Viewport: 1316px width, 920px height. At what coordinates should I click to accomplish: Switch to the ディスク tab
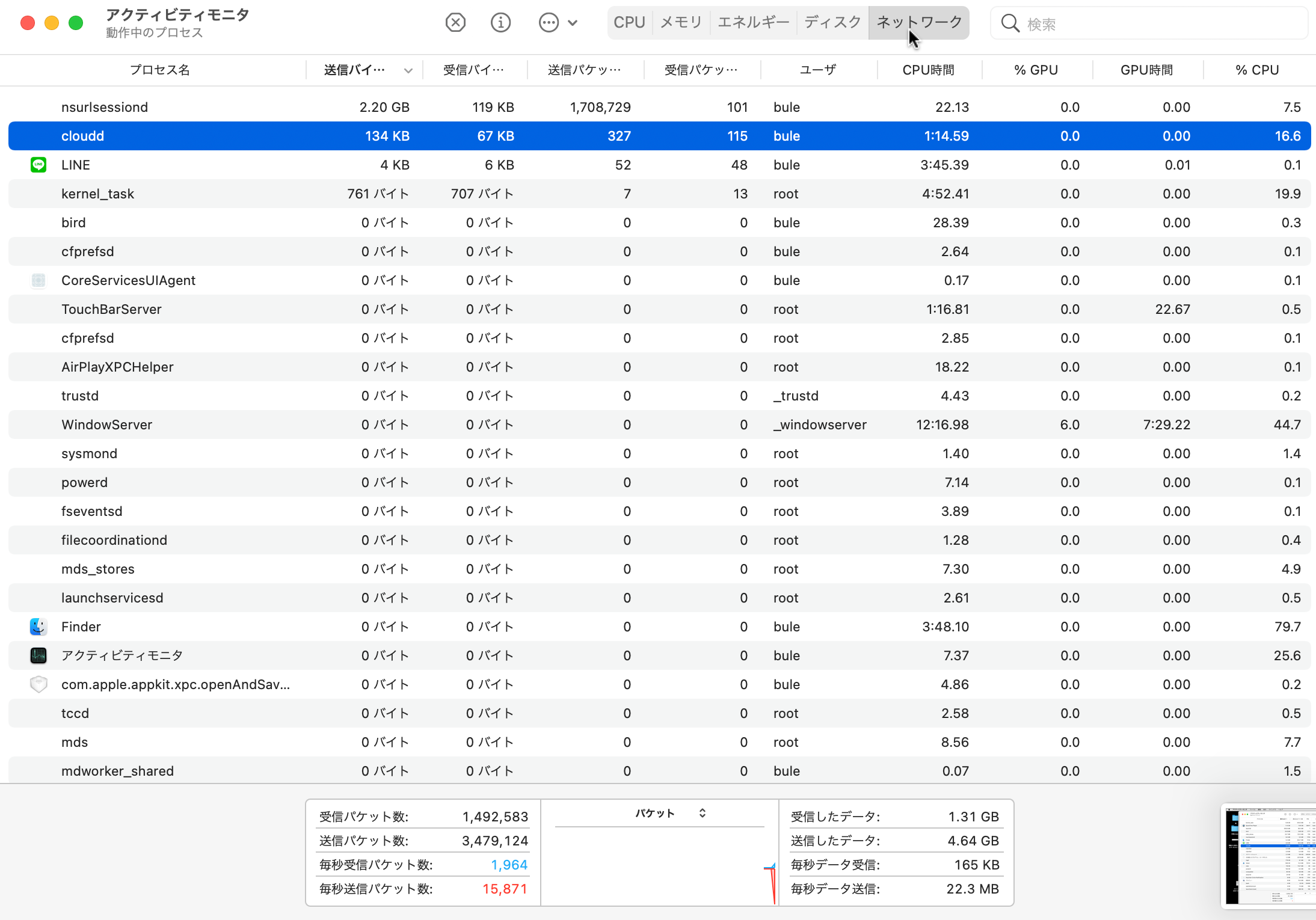[x=832, y=22]
